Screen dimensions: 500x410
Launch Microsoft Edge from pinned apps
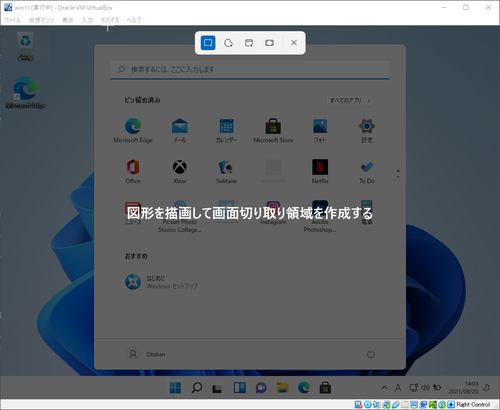click(x=133, y=130)
